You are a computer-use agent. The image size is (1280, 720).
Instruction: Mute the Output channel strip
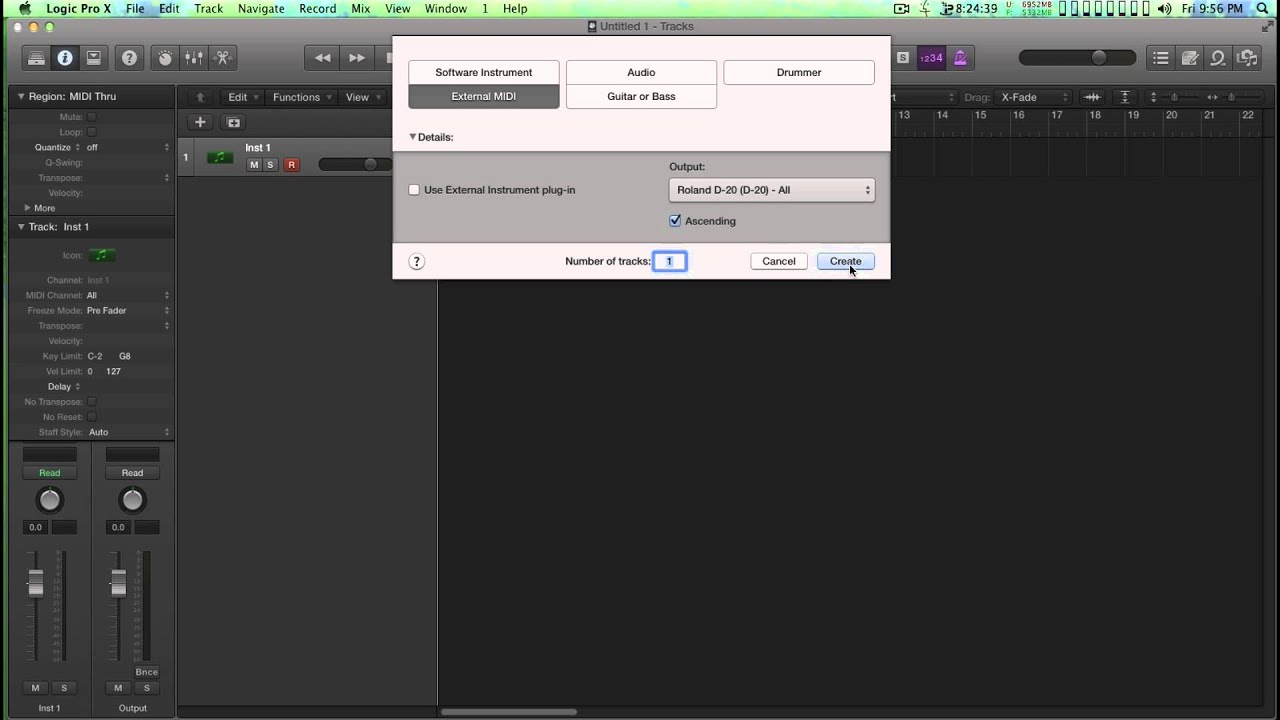tap(118, 688)
